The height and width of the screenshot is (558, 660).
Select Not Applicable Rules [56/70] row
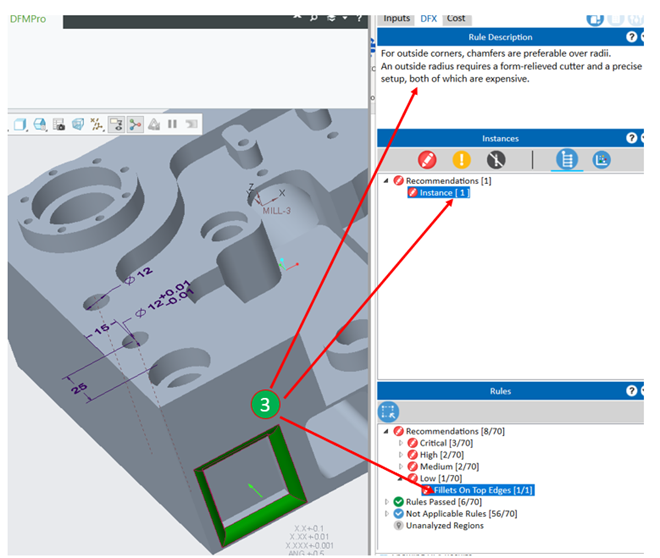click(x=455, y=513)
